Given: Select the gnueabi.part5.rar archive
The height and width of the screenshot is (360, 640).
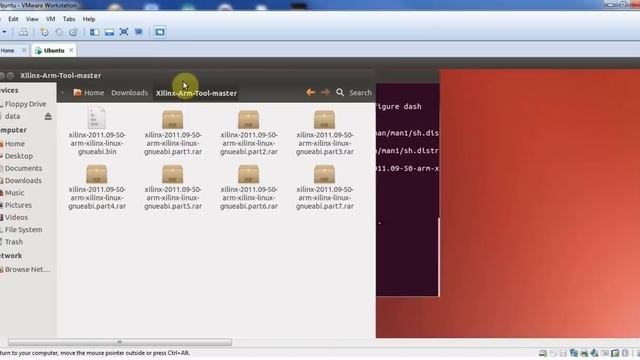Looking at the screenshot, I should pos(173,187).
